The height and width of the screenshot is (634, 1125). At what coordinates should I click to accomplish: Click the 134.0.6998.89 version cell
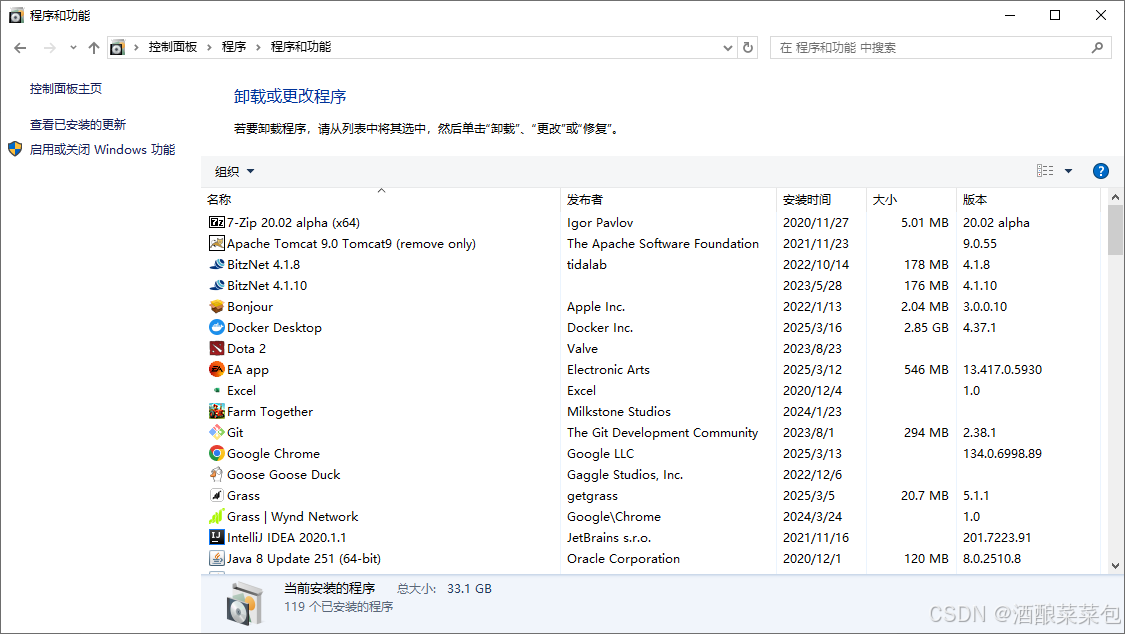click(1002, 453)
